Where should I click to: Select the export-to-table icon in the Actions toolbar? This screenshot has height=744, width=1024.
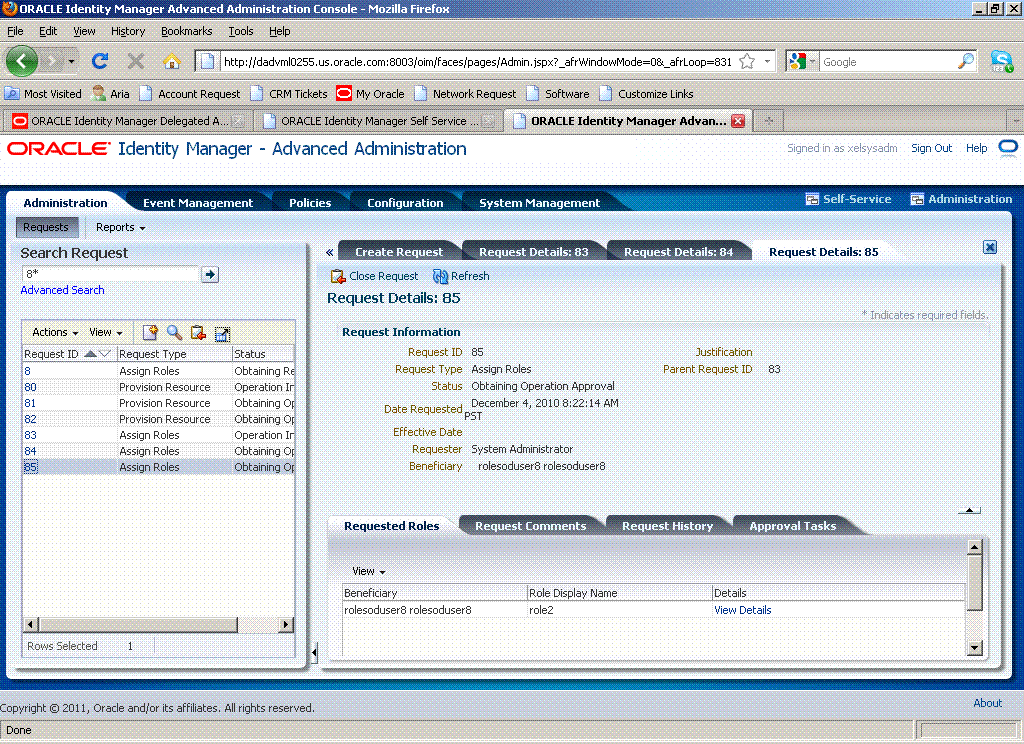[221, 333]
